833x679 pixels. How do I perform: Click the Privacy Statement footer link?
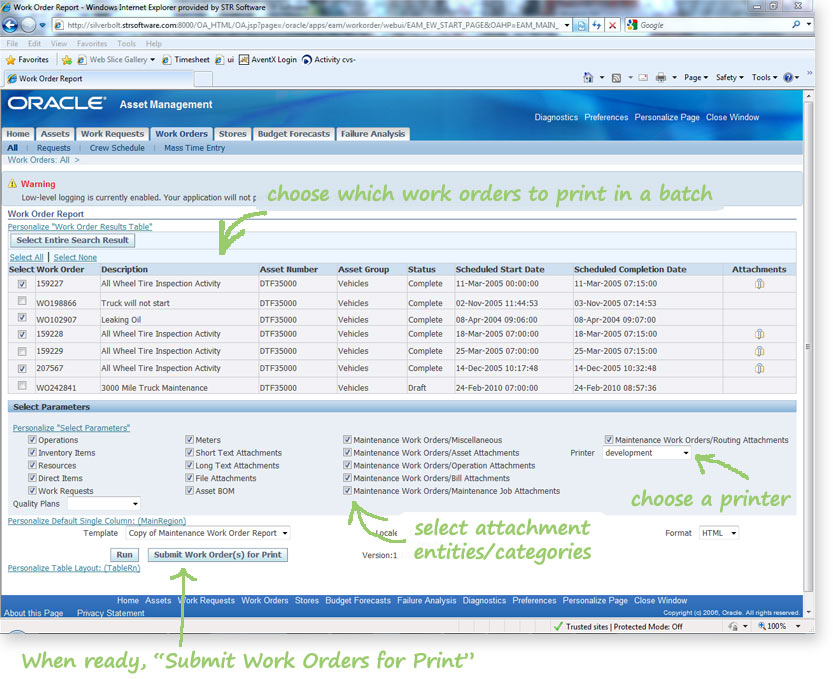point(110,613)
